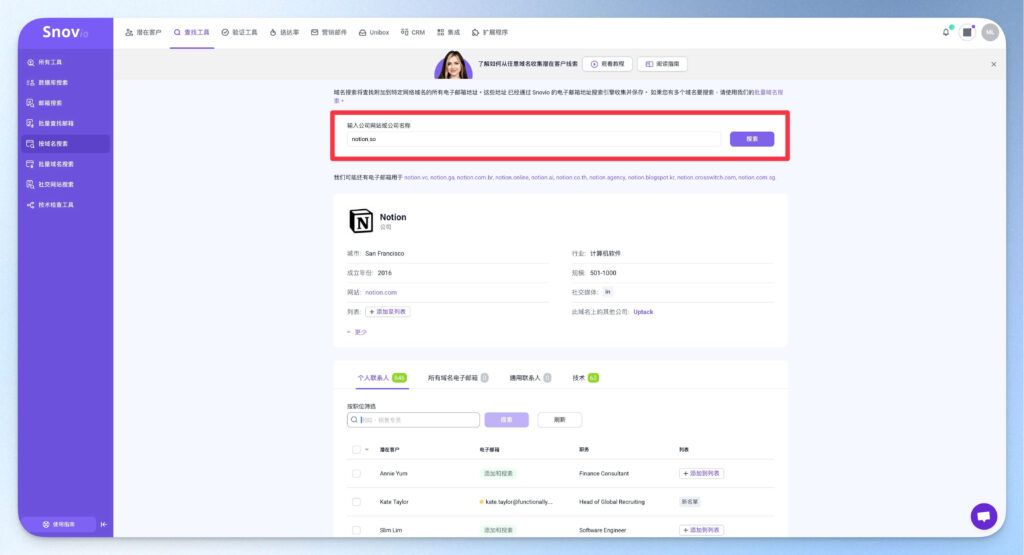Open the 扩展程序 extensions menu item
This screenshot has height=555, width=1024.
[489, 32]
